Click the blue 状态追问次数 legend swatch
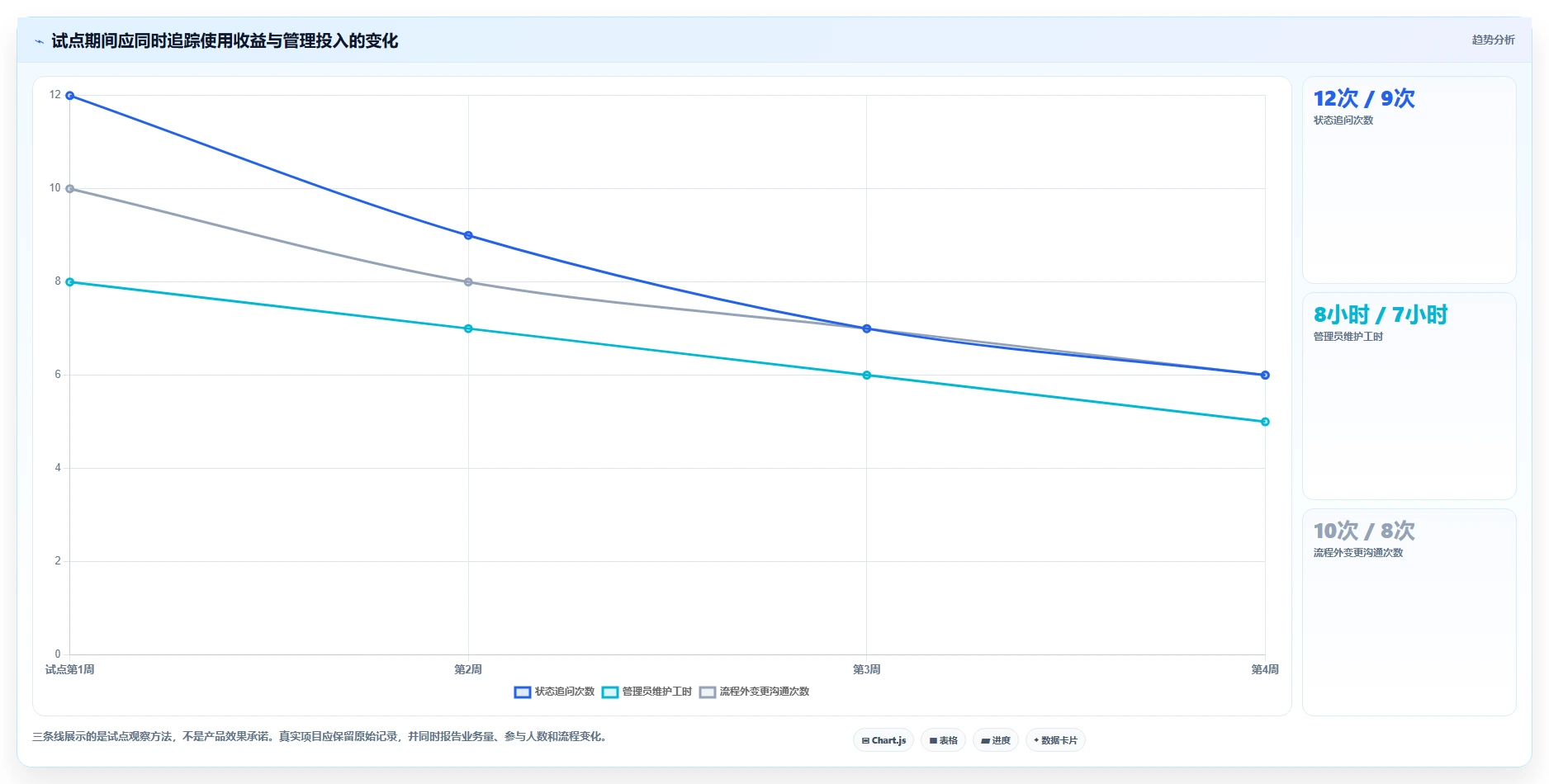This screenshot has width=1549, height=784. point(523,692)
